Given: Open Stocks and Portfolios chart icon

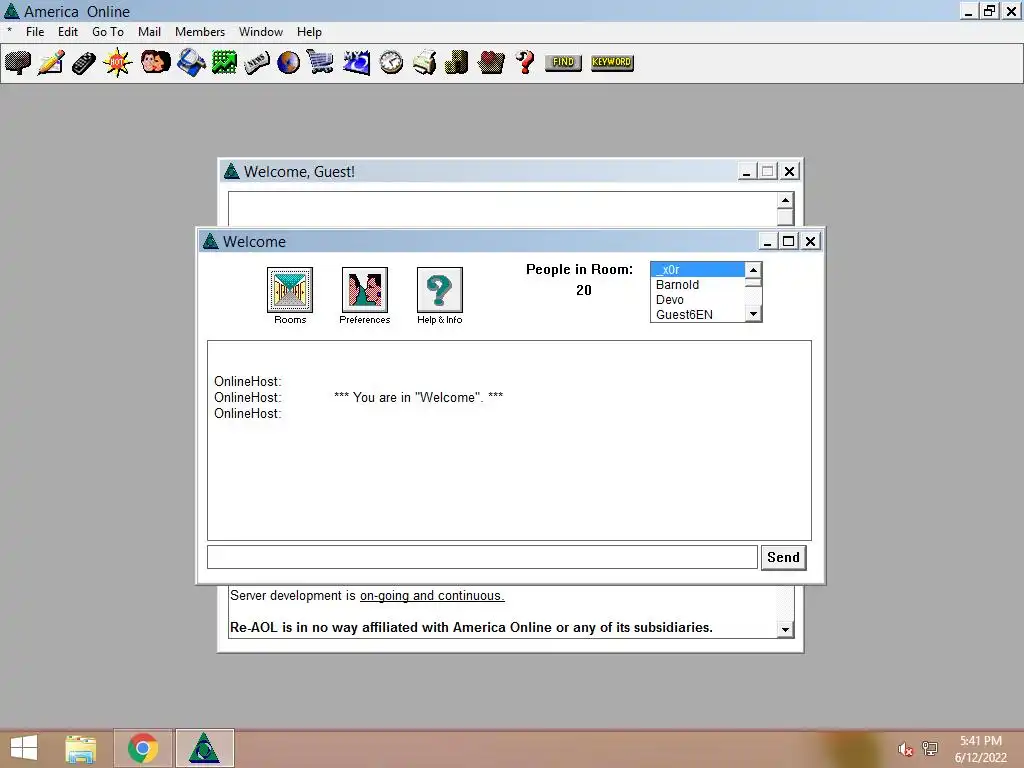Looking at the screenshot, I should point(224,63).
